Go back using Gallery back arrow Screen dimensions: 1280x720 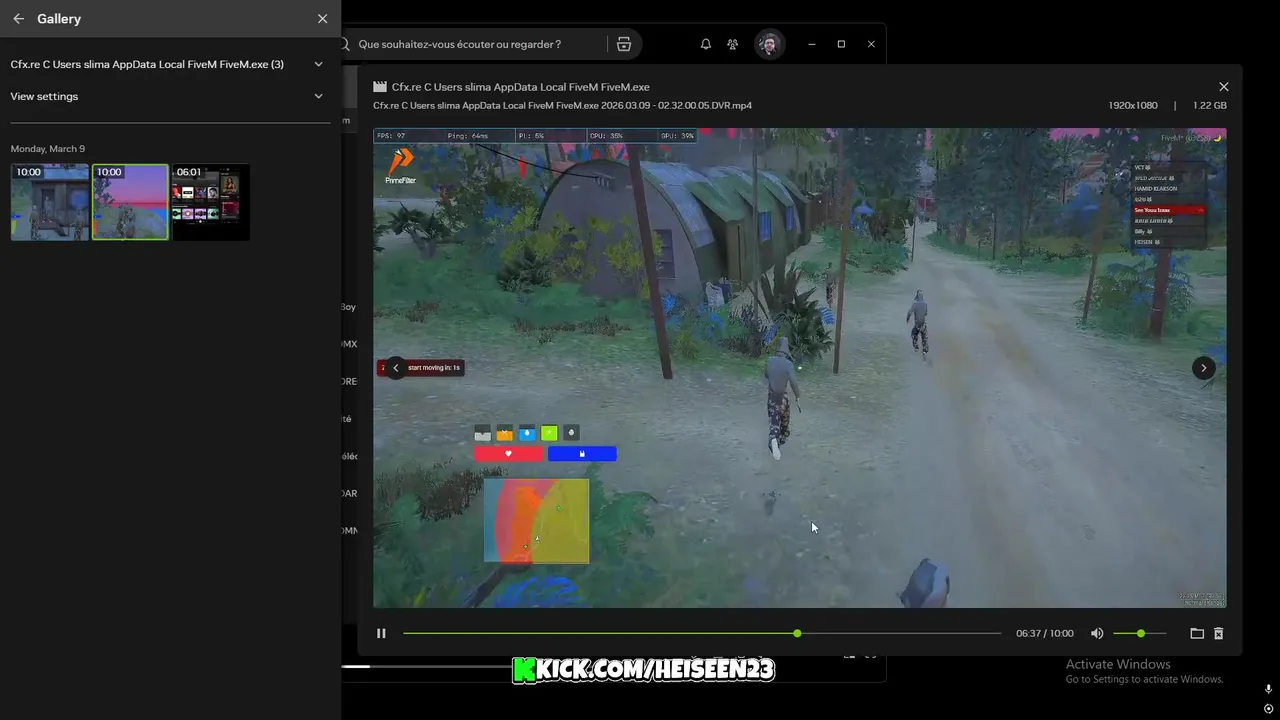tap(18, 19)
